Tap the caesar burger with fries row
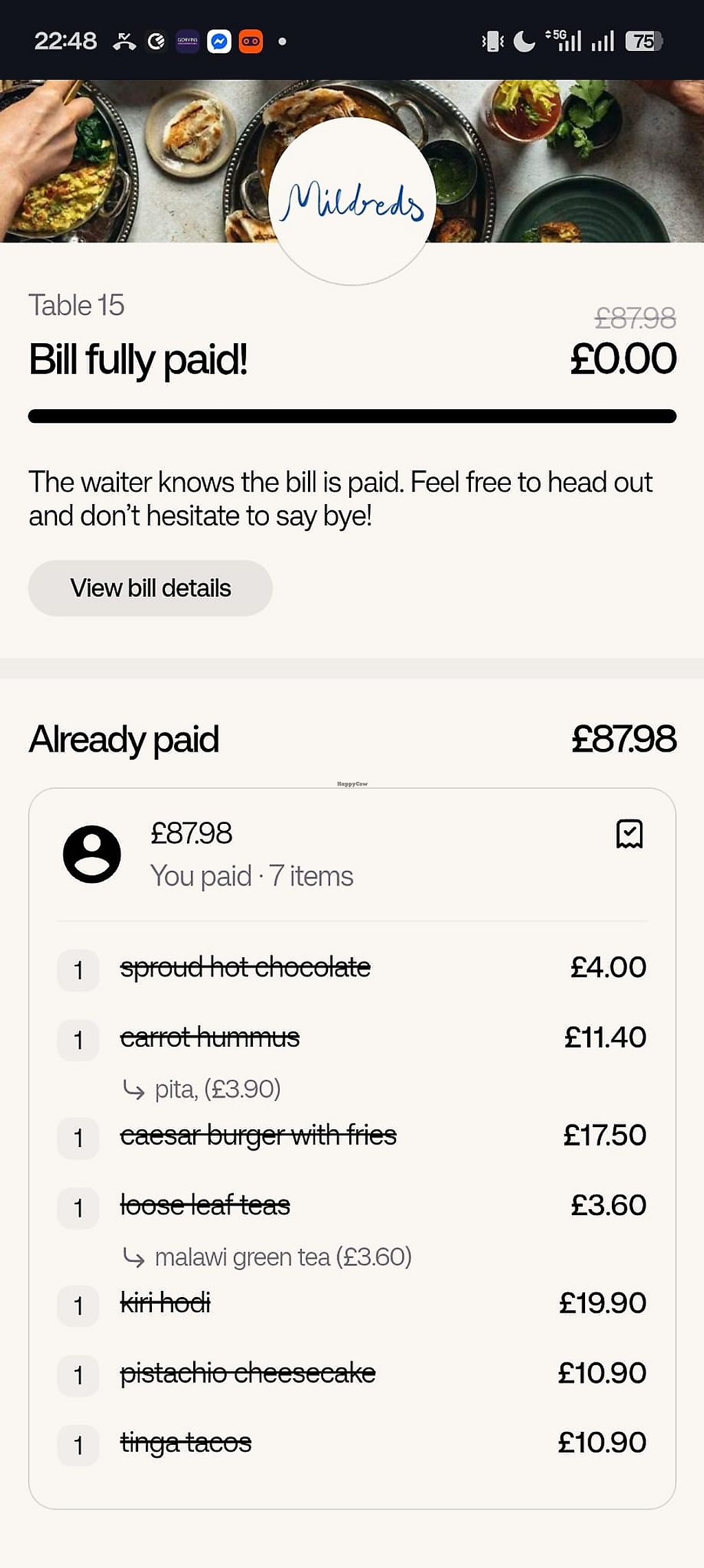The height and width of the screenshot is (1568, 704). (x=258, y=1135)
